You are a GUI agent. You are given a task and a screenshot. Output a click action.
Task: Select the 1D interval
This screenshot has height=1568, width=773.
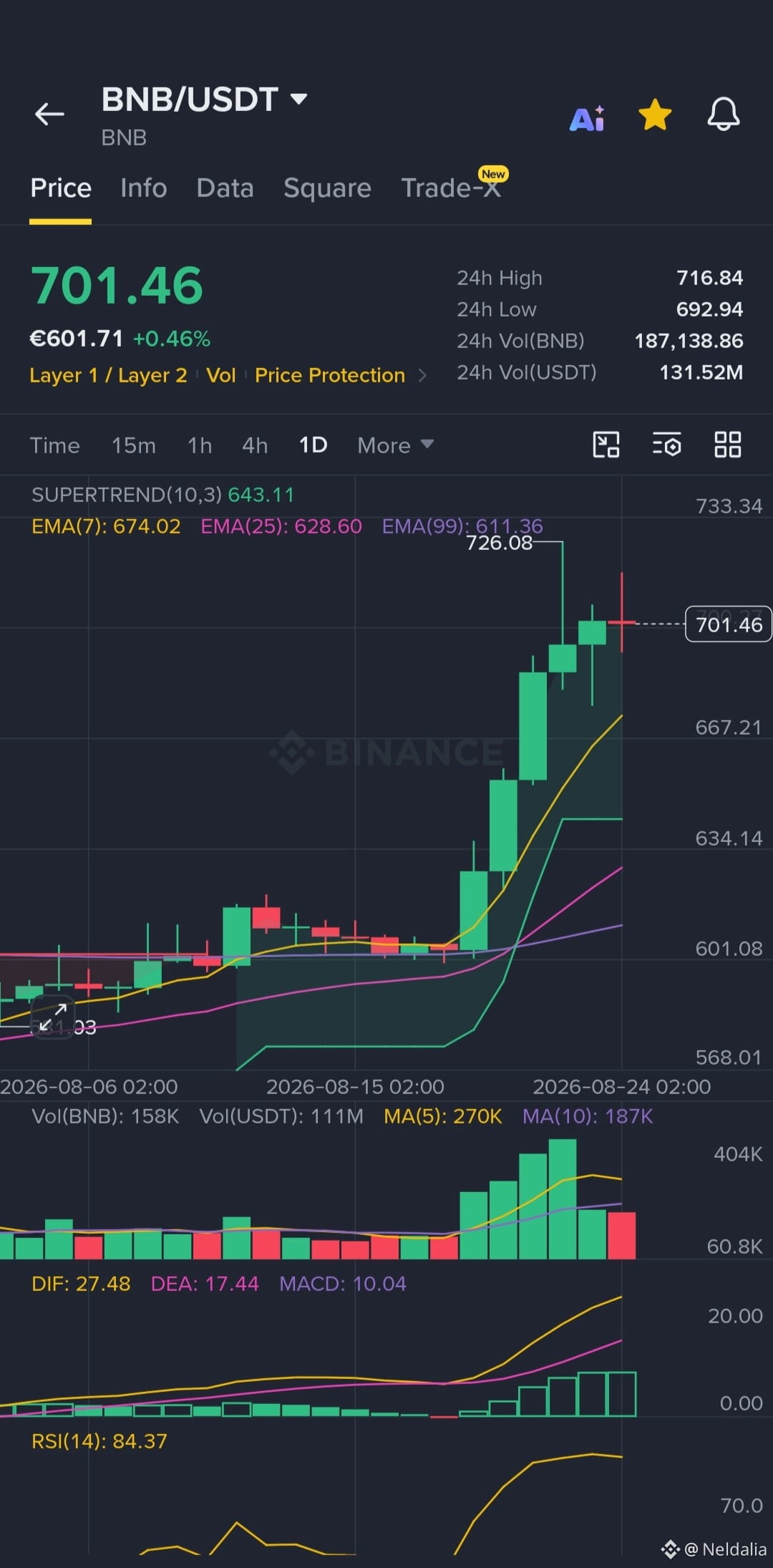tap(313, 445)
